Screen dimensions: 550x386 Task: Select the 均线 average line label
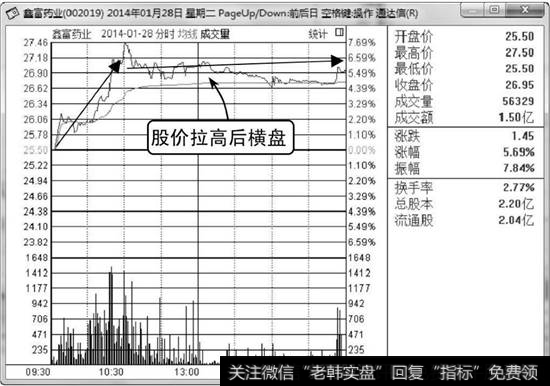point(187,34)
